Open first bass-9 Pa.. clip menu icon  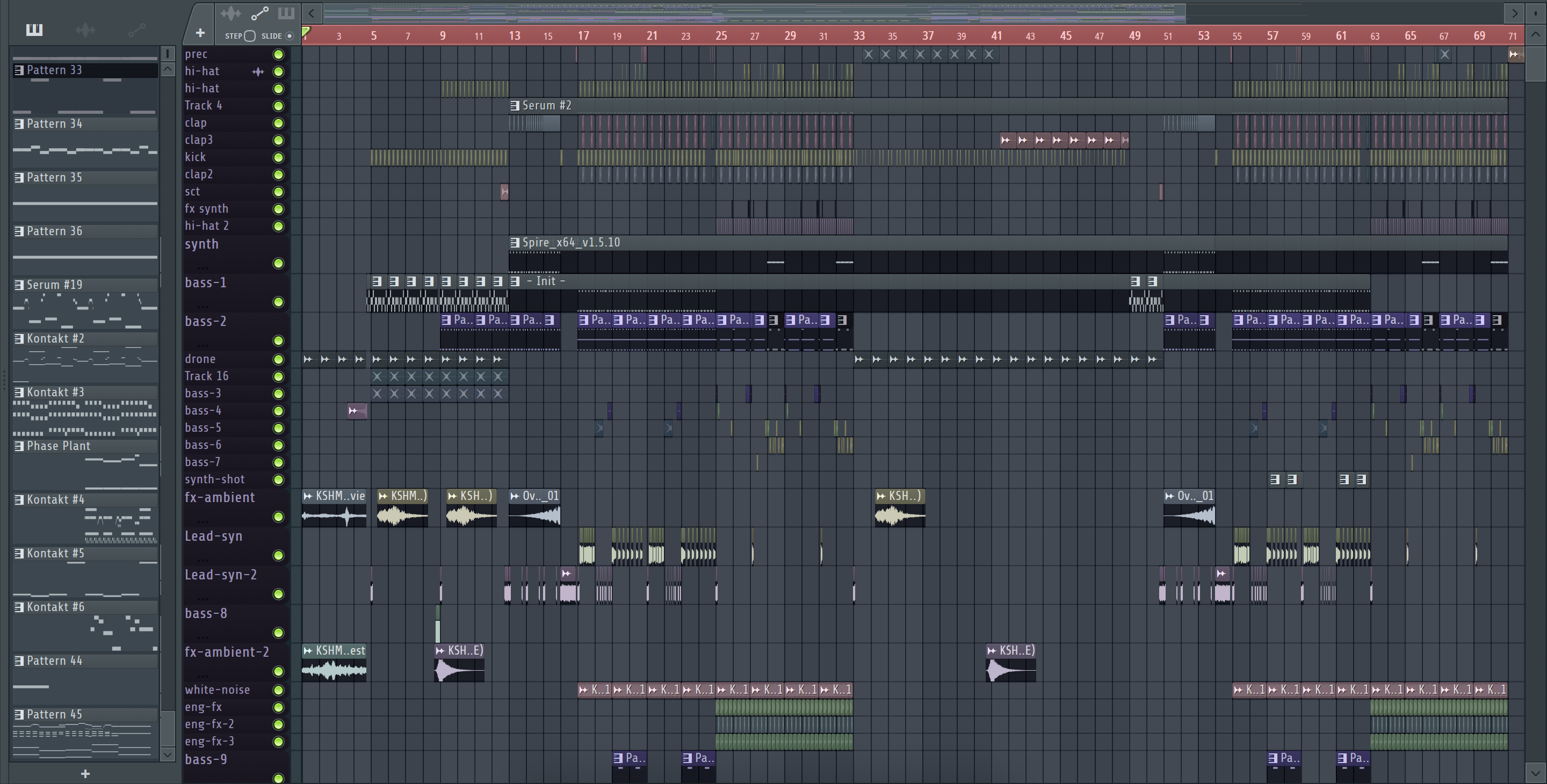coord(618,758)
